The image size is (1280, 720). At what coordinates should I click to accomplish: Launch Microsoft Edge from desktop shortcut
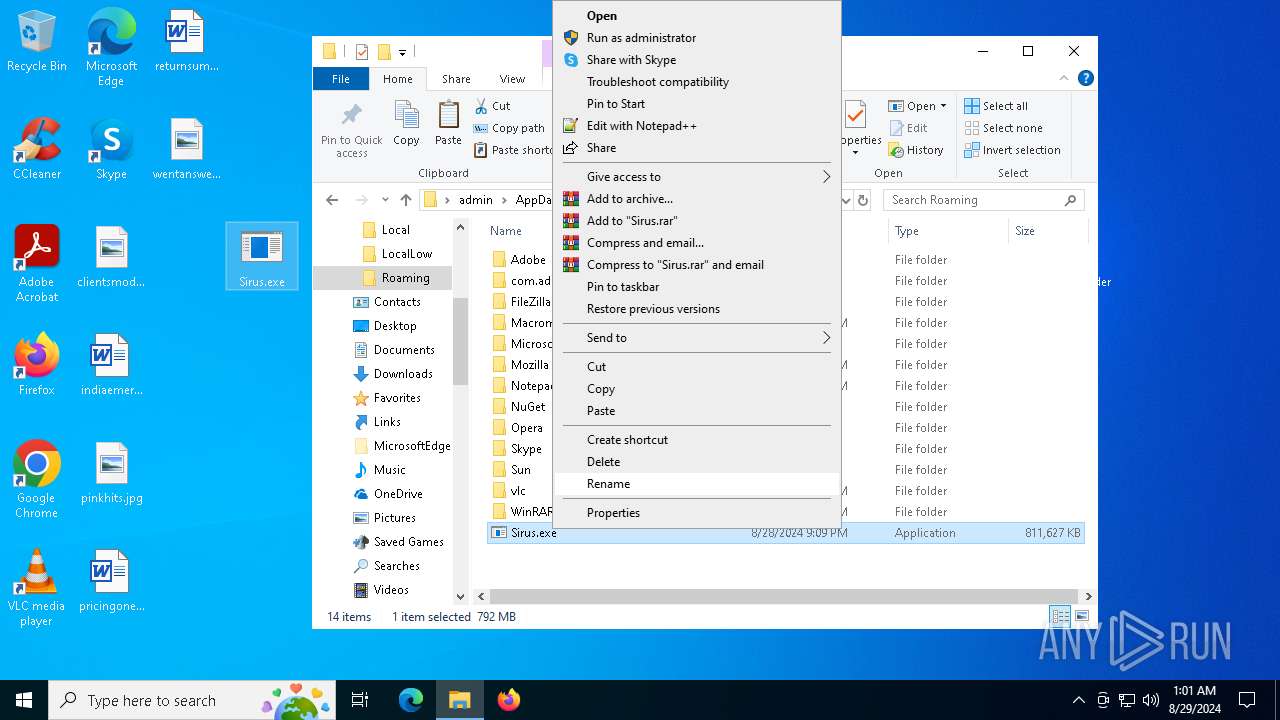click(111, 48)
